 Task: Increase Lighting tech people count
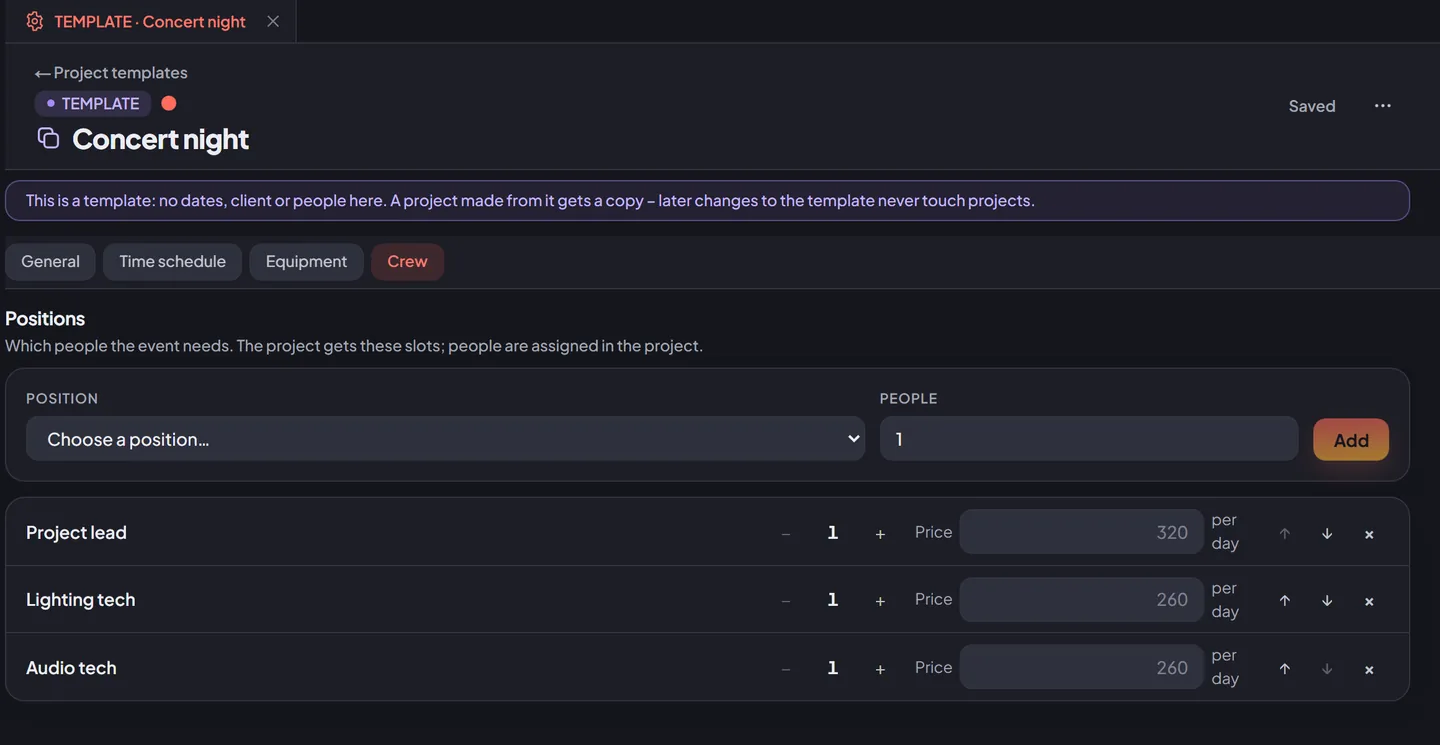coord(880,601)
